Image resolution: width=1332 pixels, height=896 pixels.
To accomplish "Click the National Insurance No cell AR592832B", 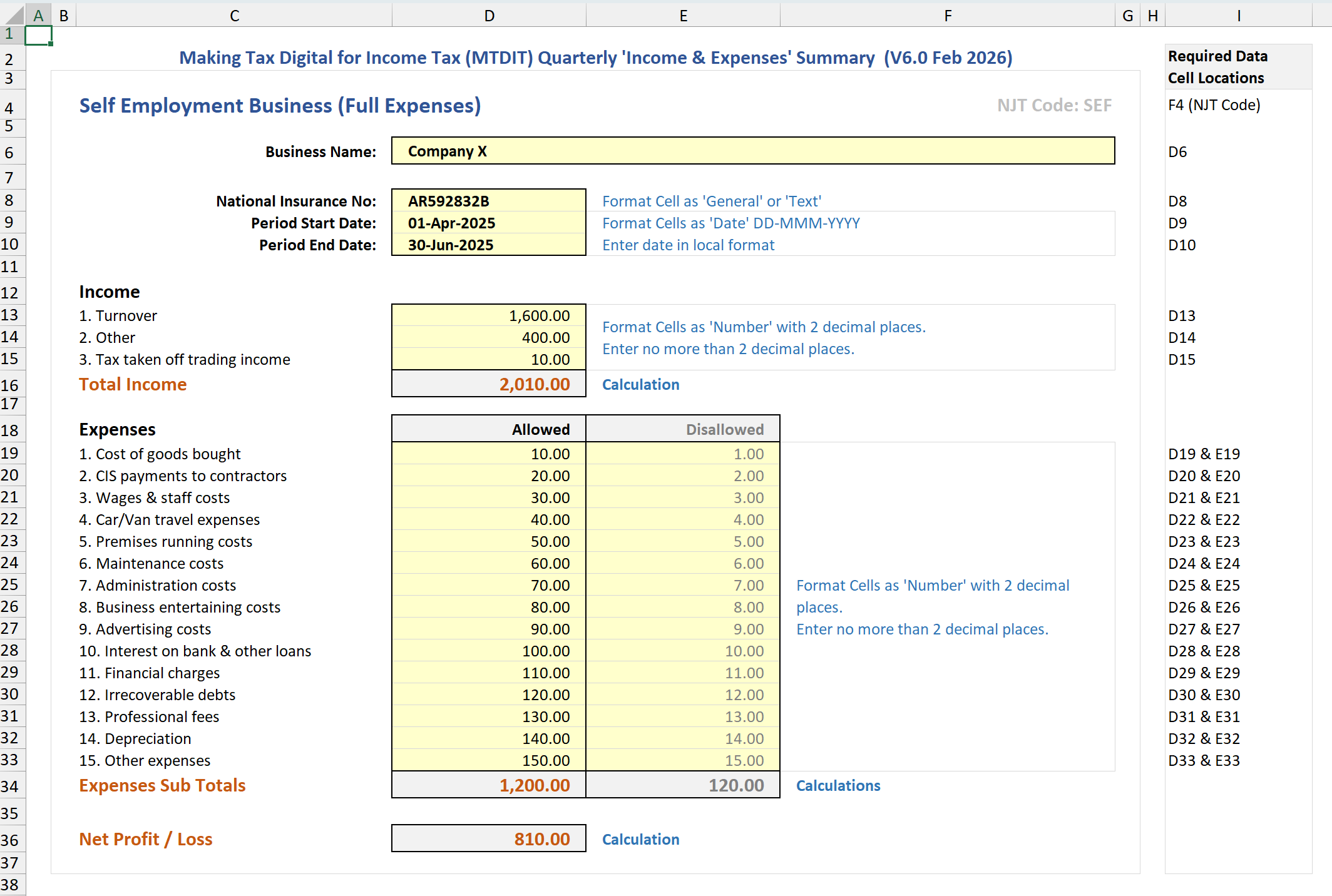I will (x=488, y=201).
